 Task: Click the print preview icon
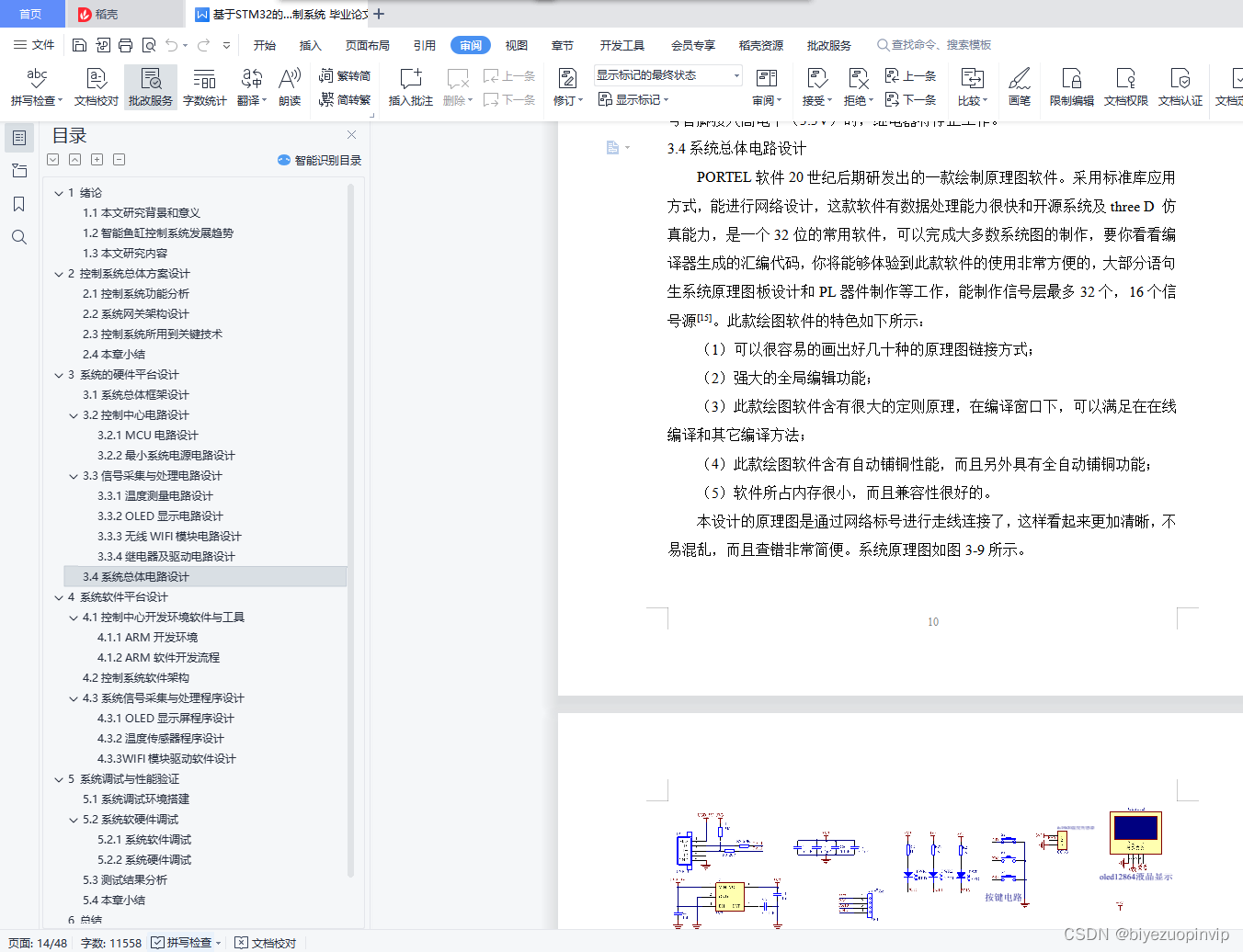point(148,45)
